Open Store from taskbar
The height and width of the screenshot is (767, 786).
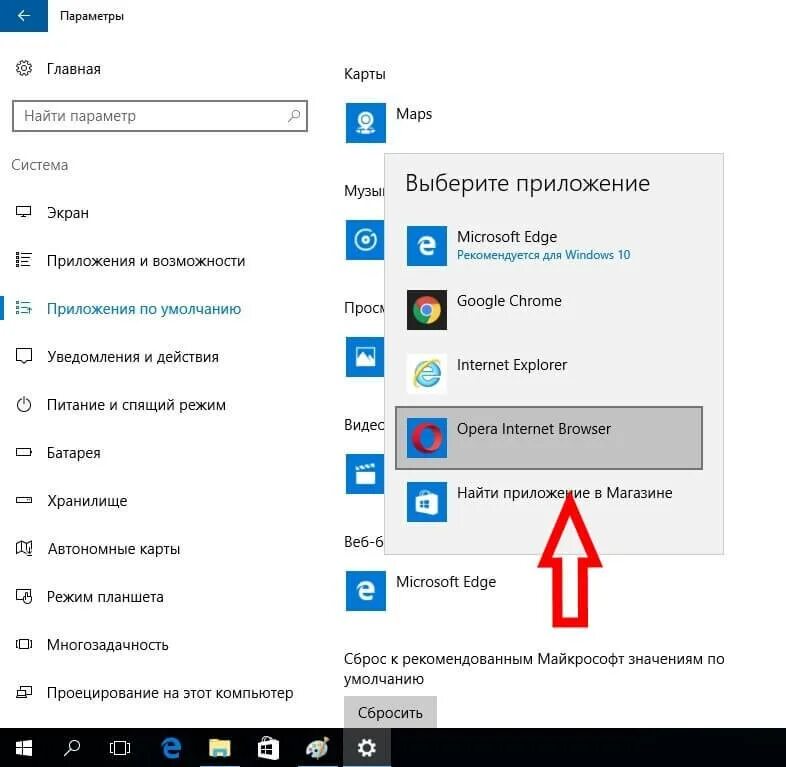(x=268, y=748)
